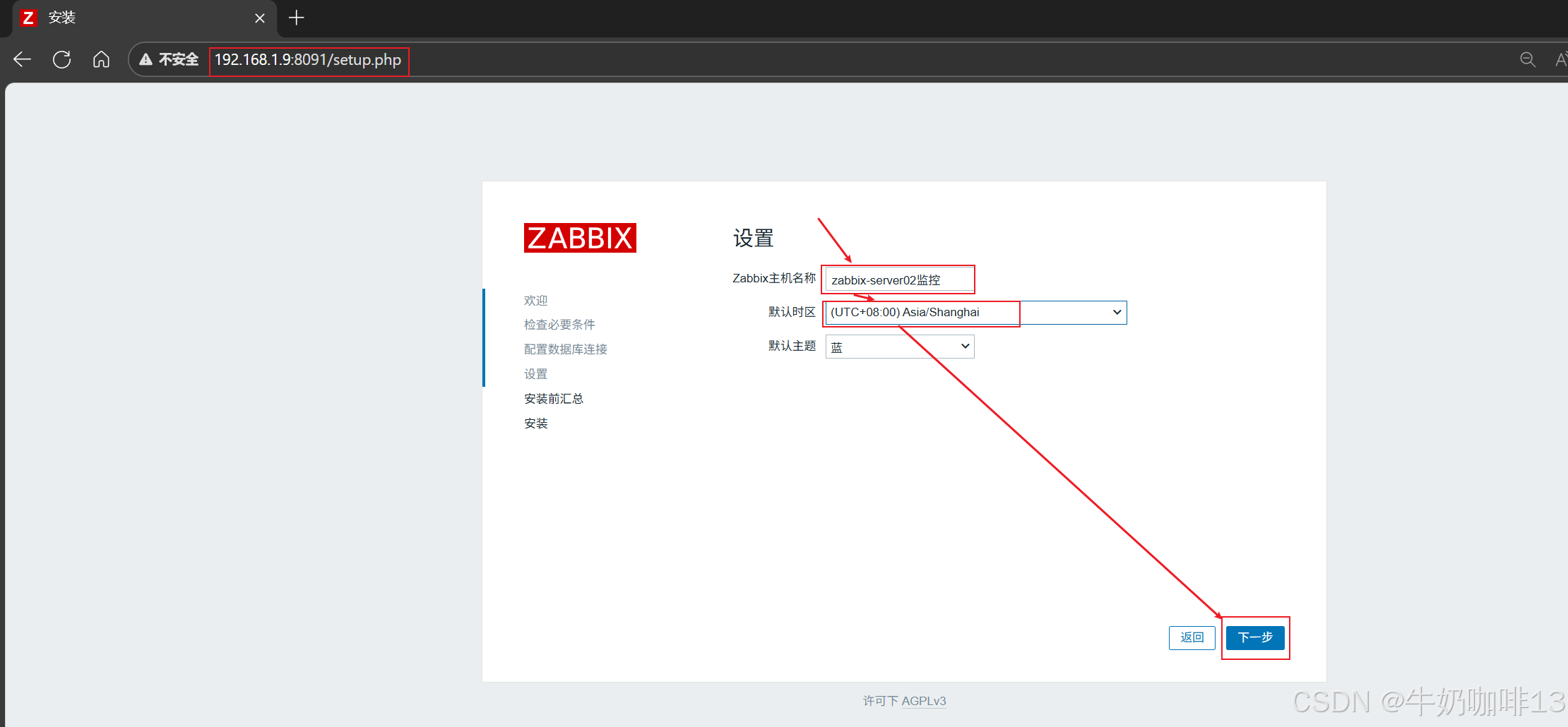Reload the page with refresh icon
The image size is (1568, 727).
point(62,59)
